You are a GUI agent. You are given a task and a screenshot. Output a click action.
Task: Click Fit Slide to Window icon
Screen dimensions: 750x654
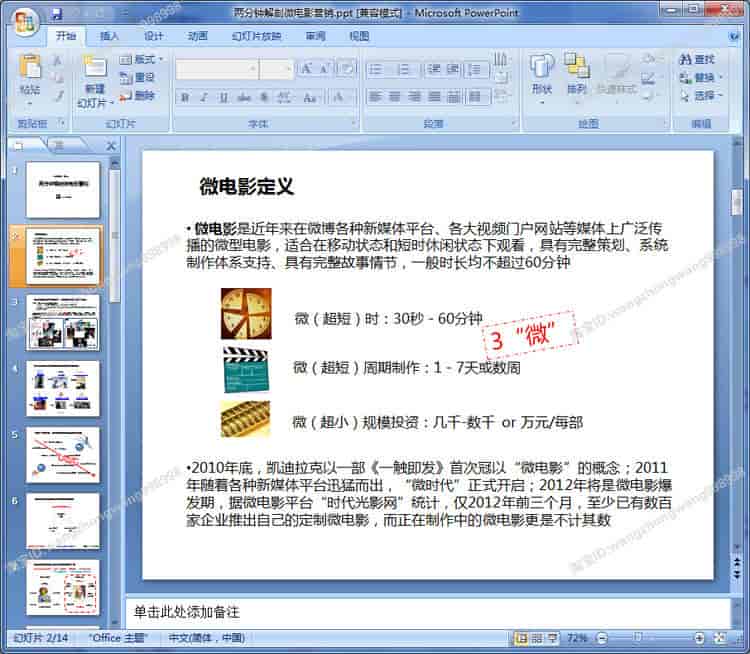click(719, 638)
